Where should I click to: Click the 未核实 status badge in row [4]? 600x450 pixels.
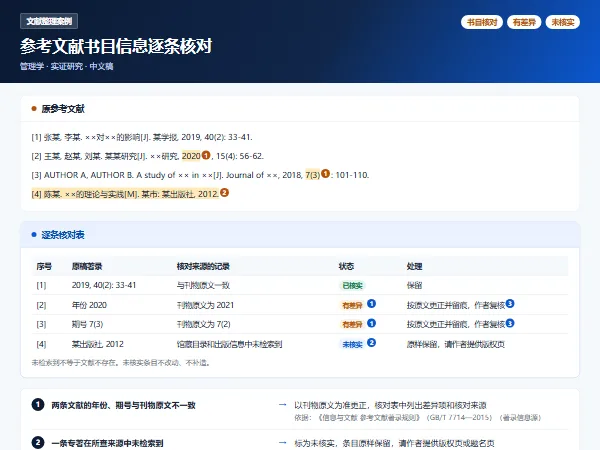pos(352,344)
